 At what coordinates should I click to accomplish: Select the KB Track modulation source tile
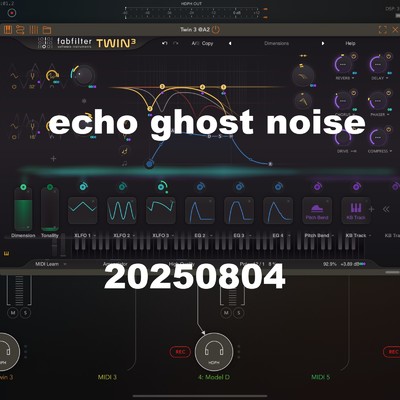[x=356, y=210]
